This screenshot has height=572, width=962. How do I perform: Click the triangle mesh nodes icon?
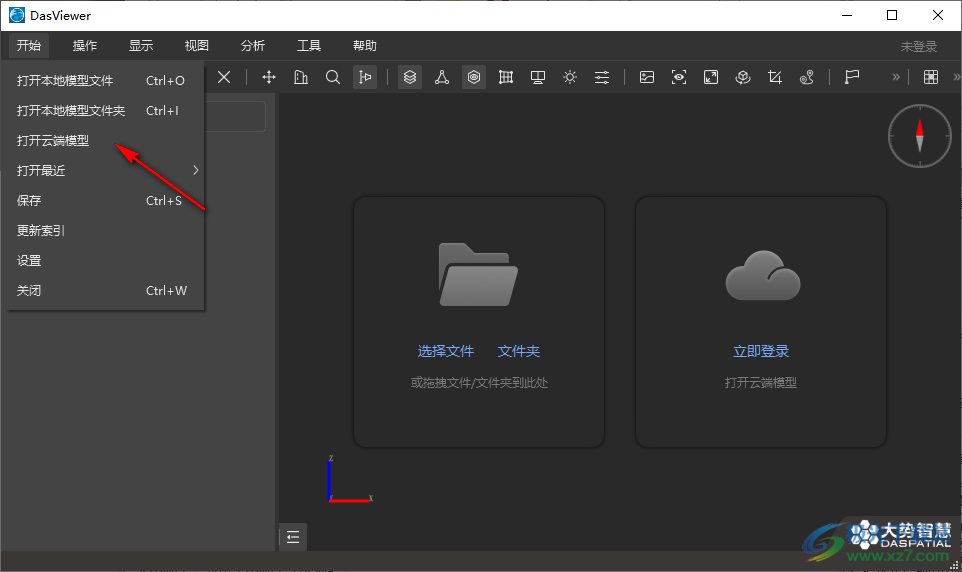coord(442,77)
